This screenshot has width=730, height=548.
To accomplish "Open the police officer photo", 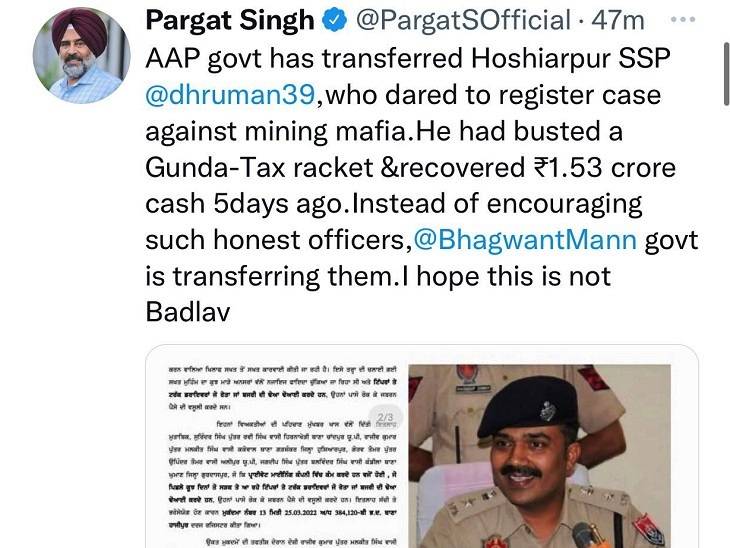I will click(540, 456).
